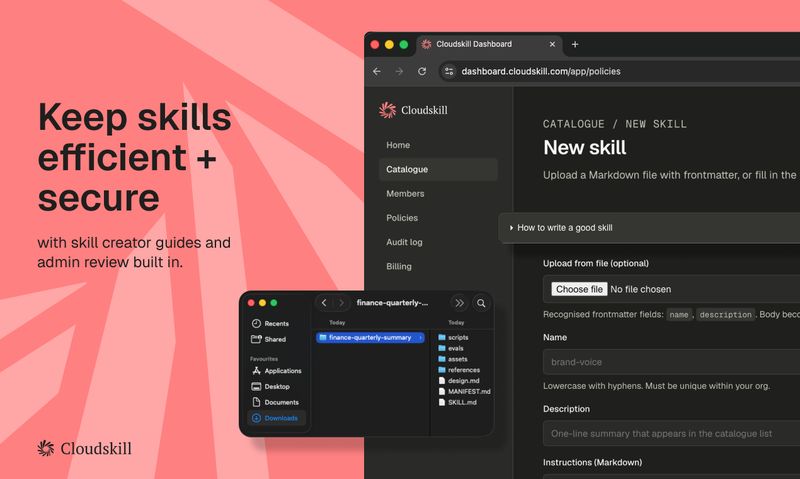Click the "description" frontmatter field tag

pos(725,315)
